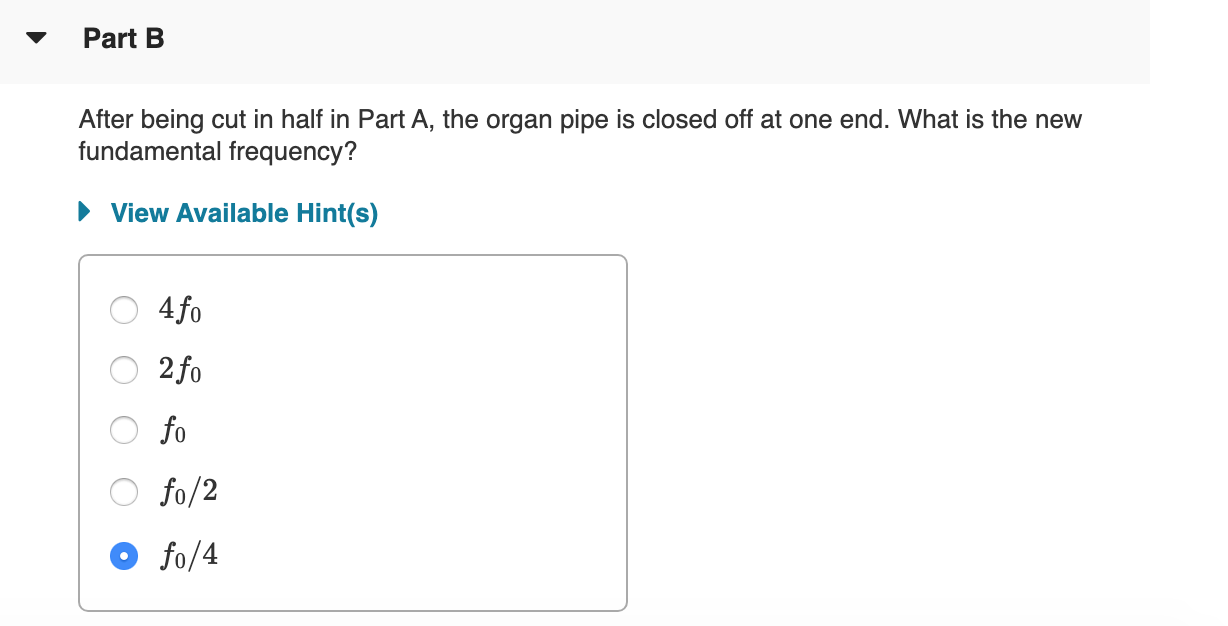This screenshot has width=1228, height=626.
Task: Click the 4f₀ label text
Action: (x=179, y=310)
